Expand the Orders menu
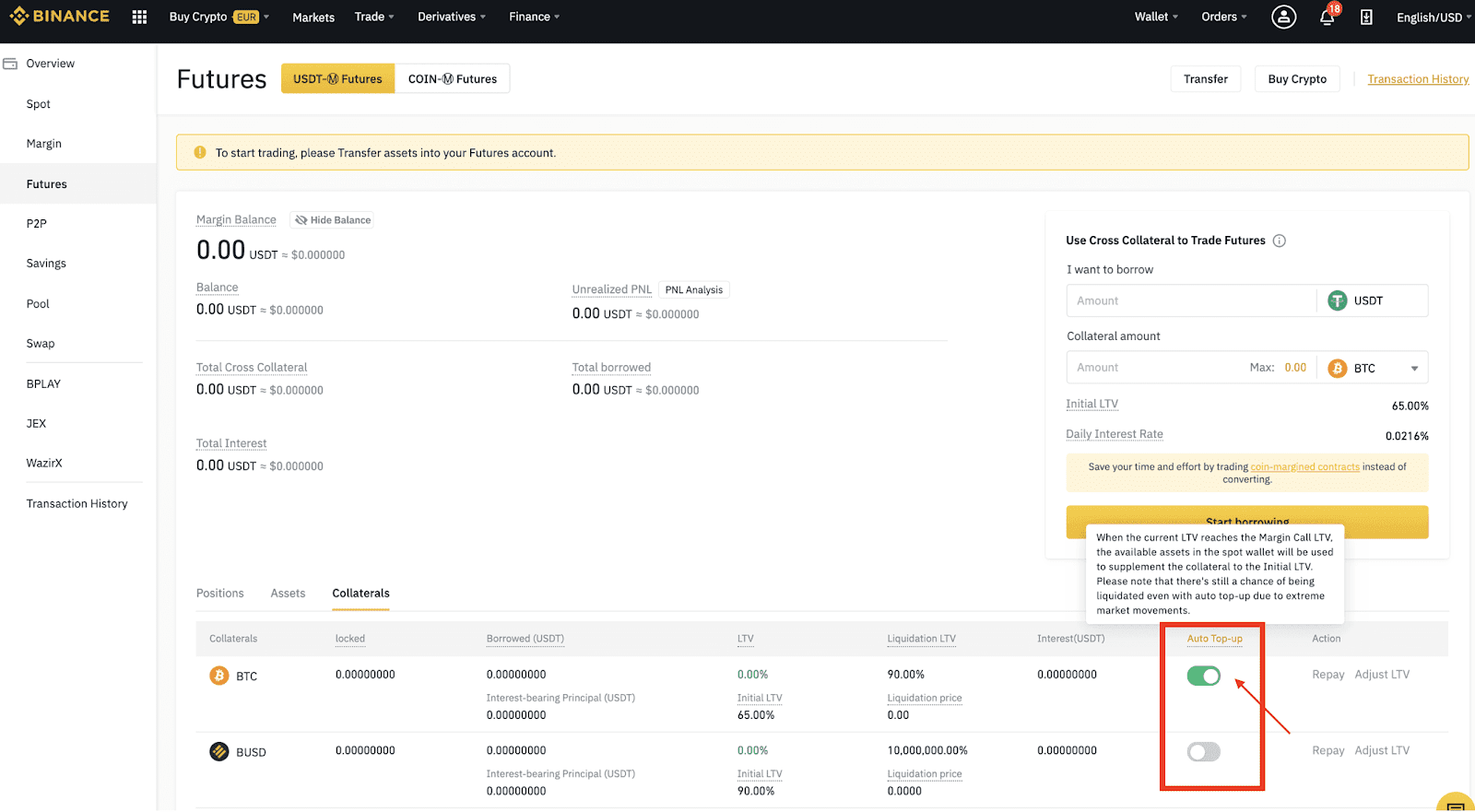This screenshot has width=1475, height=812. (x=1223, y=17)
